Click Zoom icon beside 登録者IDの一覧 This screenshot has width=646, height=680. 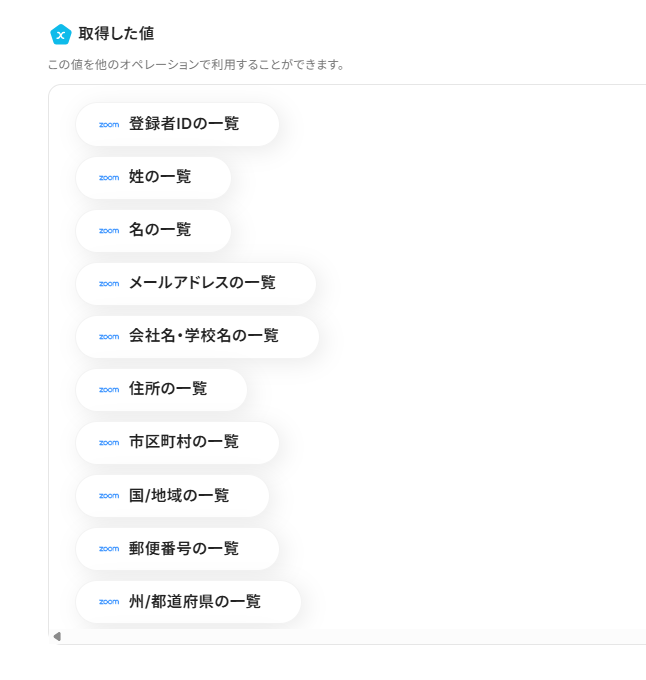(x=109, y=125)
